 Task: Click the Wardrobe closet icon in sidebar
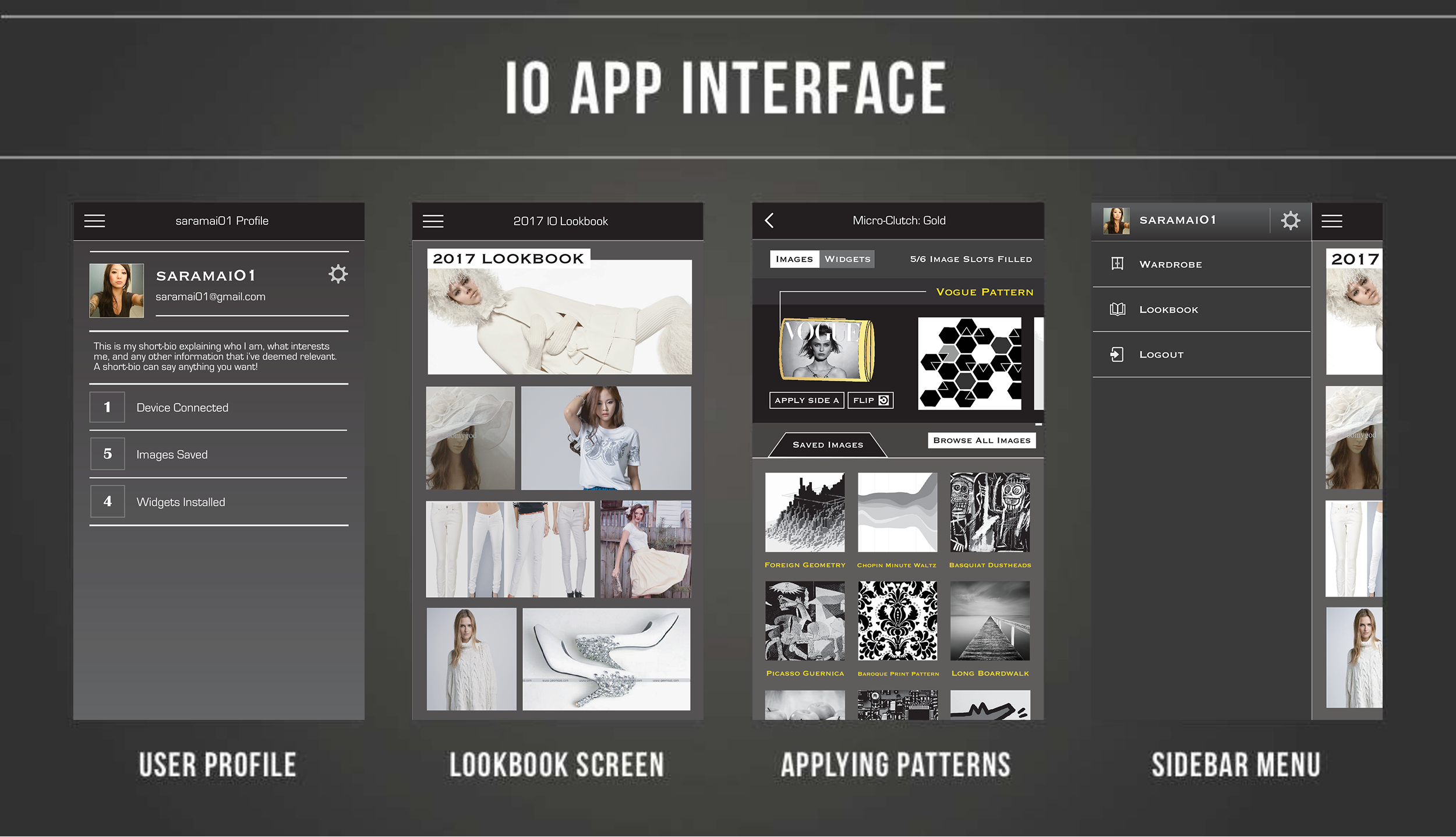coord(1117,264)
